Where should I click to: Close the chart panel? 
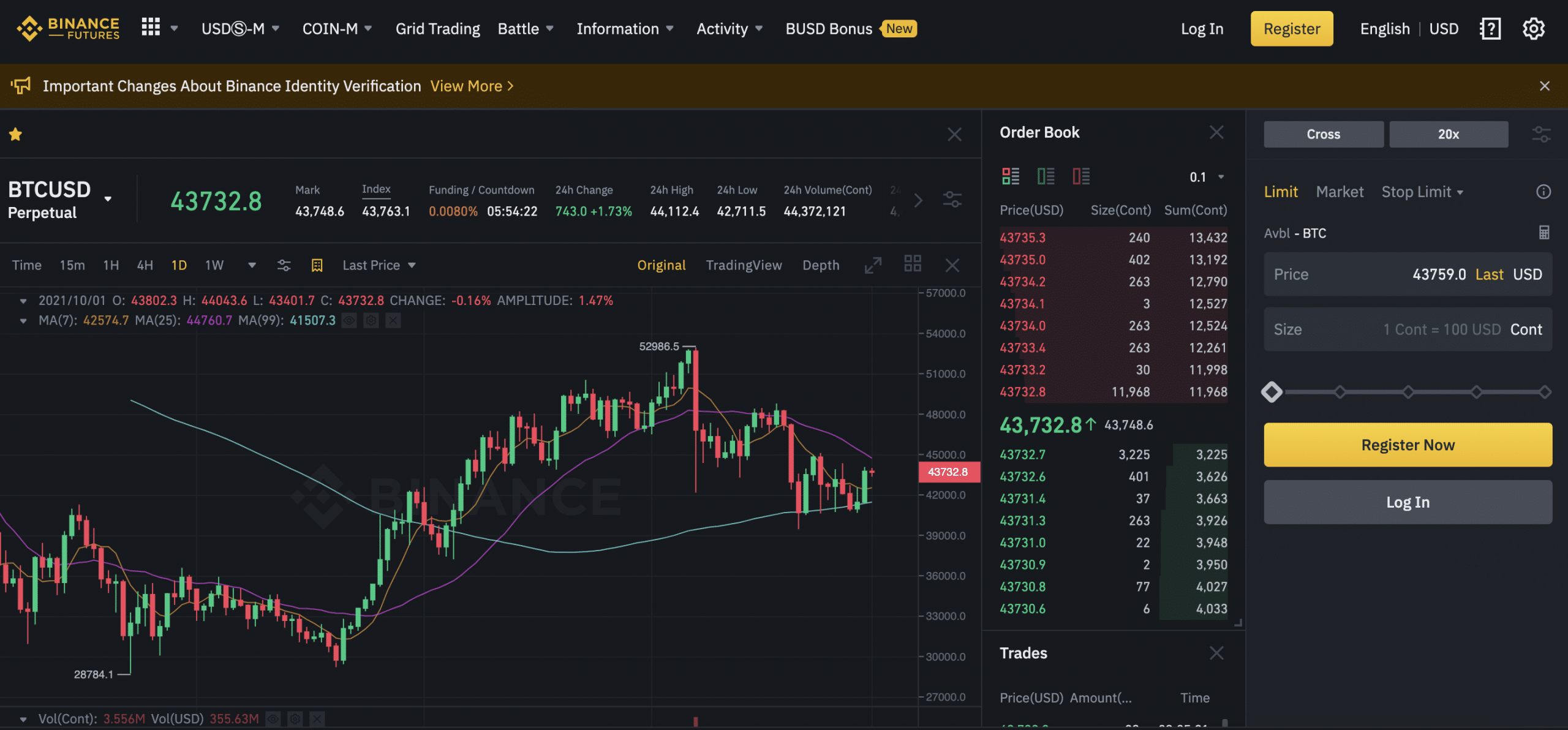pos(952,265)
